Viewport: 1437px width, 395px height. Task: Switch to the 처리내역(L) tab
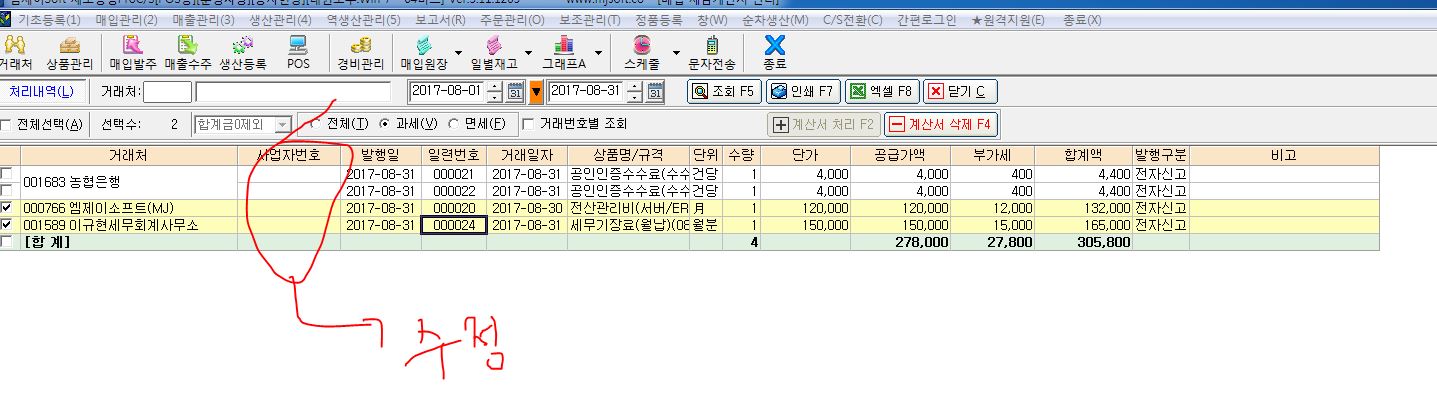click(41, 92)
